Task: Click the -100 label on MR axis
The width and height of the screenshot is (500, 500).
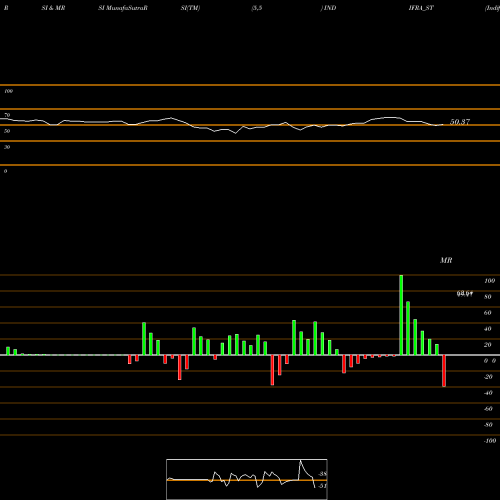Action: pyautogui.click(x=490, y=441)
